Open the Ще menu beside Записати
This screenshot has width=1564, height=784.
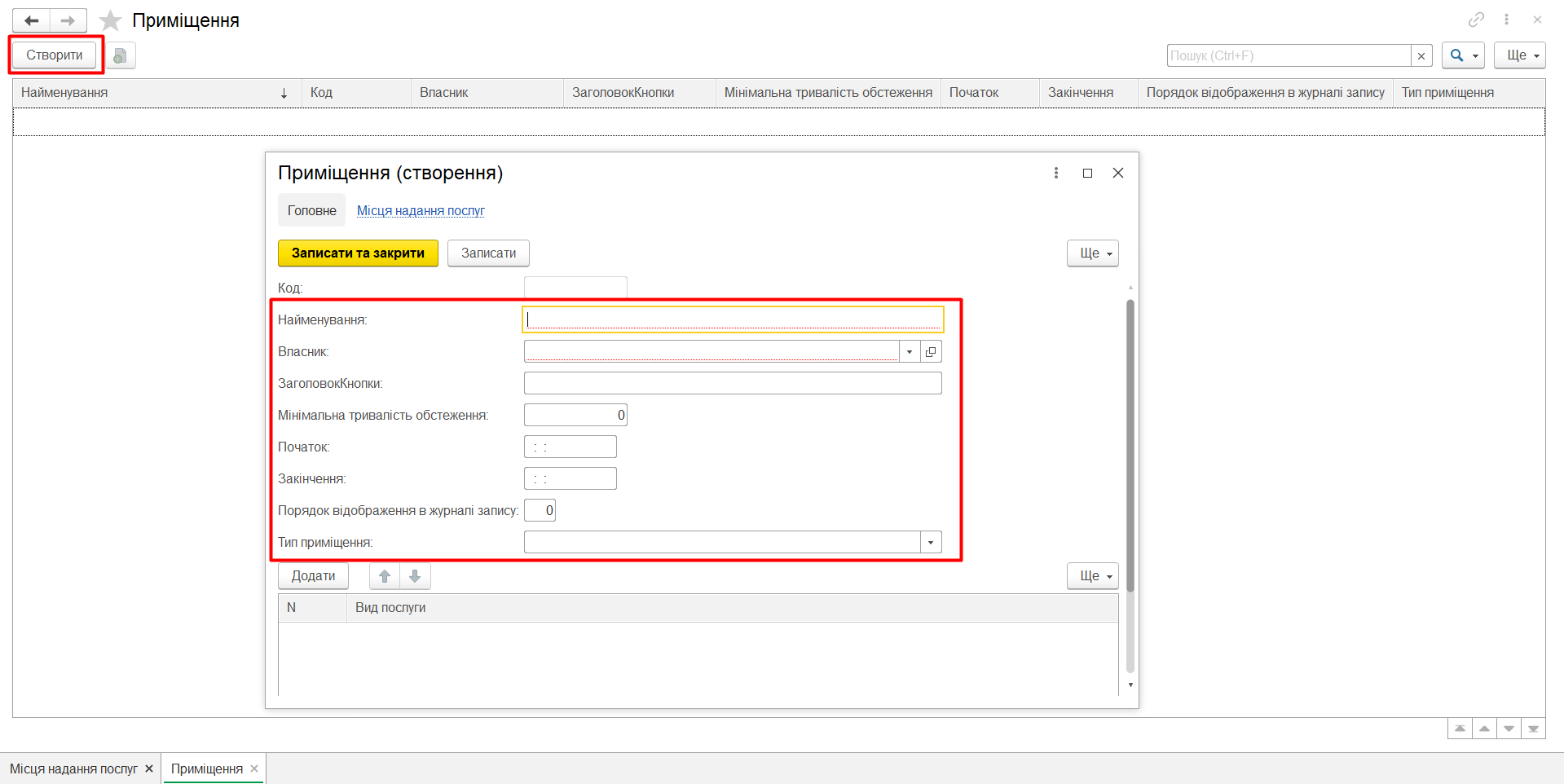1092,253
